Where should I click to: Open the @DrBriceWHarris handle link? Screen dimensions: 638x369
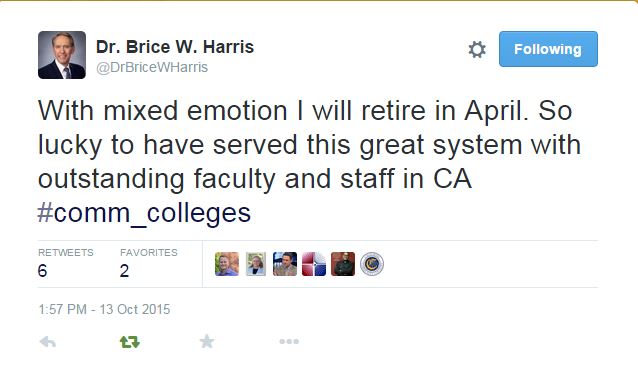(x=152, y=67)
